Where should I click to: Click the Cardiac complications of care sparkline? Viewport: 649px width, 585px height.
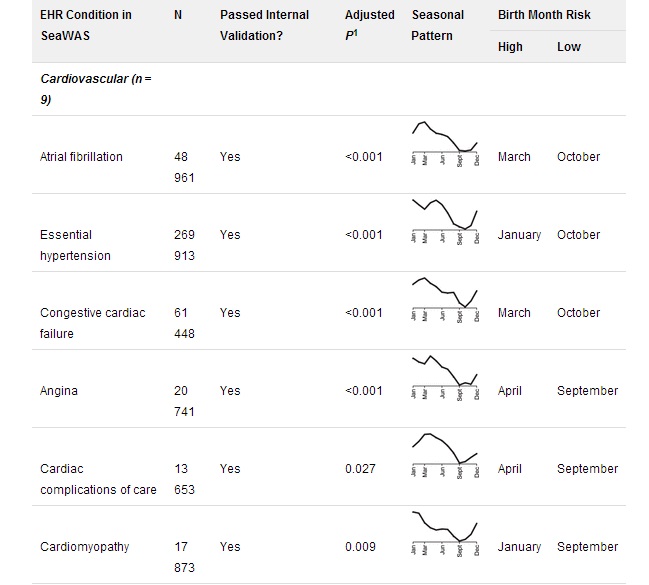tap(445, 455)
